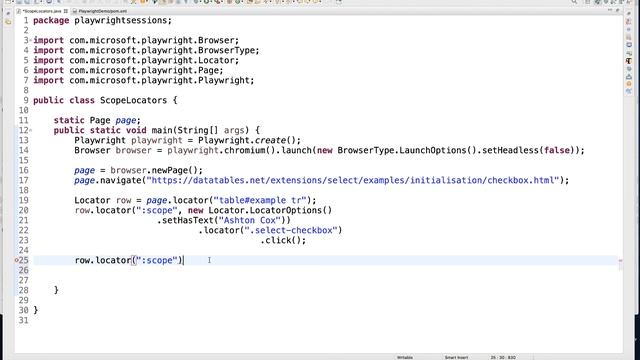The image size is (640, 360).
Task: Click the ".select-checkbox" string on line 22
Action: tap(291, 230)
